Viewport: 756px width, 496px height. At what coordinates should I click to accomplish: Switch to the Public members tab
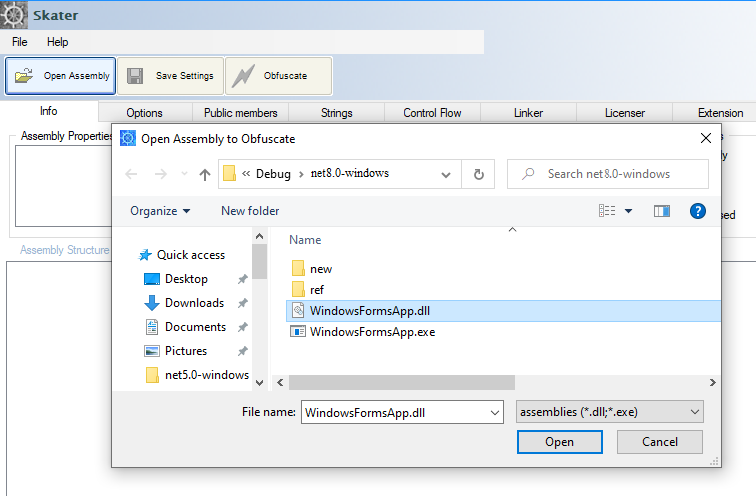coord(241,113)
